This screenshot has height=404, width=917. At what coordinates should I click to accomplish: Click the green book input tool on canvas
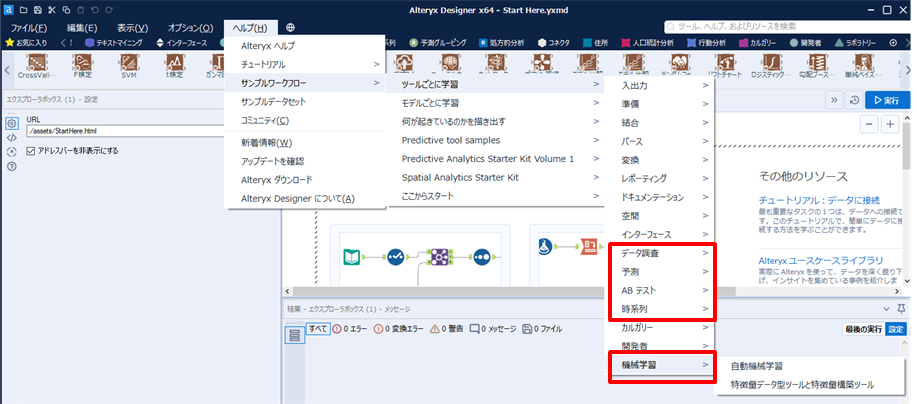[351, 257]
